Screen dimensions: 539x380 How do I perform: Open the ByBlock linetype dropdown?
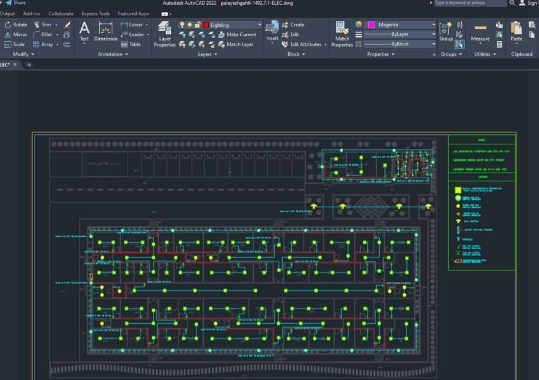(x=433, y=44)
